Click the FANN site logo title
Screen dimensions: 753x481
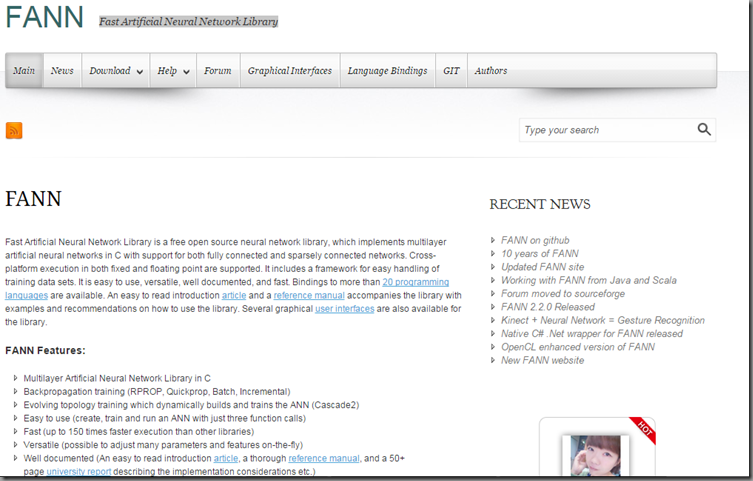tap(44, 17)
